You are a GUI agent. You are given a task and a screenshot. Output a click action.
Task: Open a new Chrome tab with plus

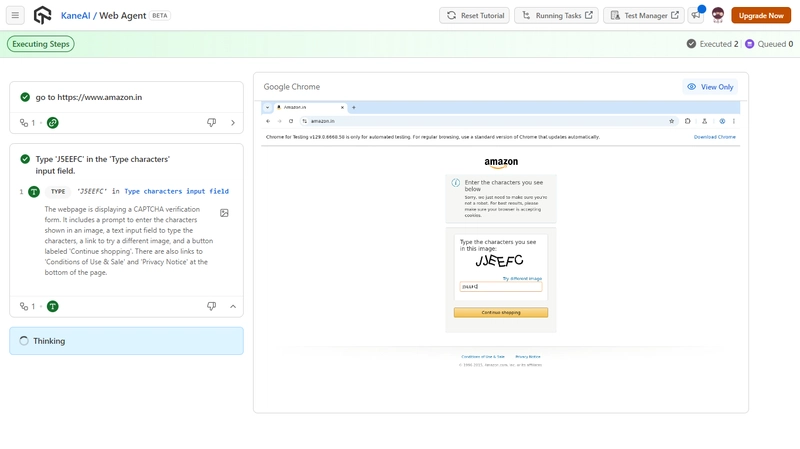click(354, 107)
